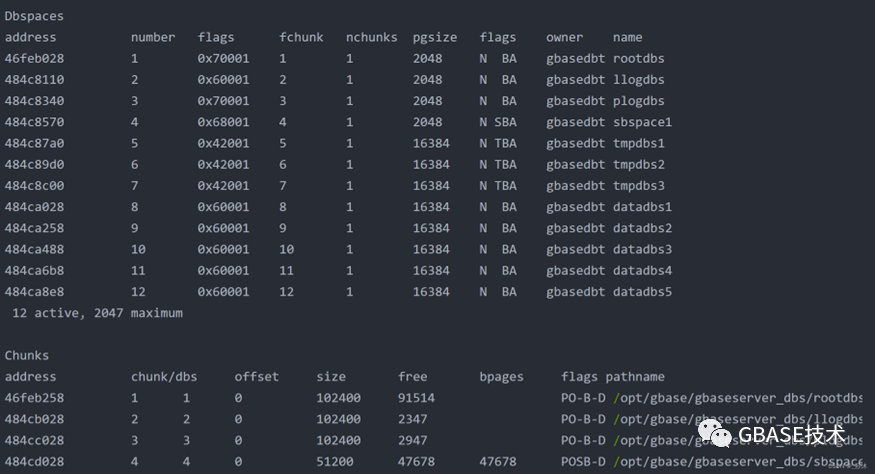The image size is (875, 474).
Task: Click the 'offset' column header
Action: (256, 377)
